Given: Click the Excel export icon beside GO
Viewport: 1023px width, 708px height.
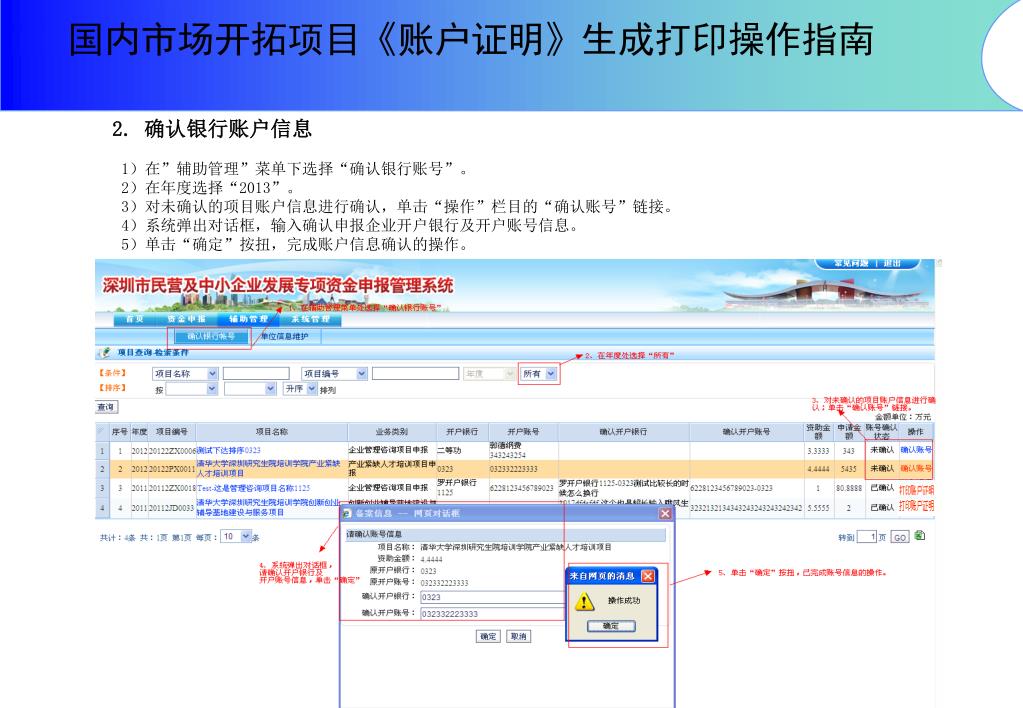Looking at the screenshot, I should (x=920, y=536).
